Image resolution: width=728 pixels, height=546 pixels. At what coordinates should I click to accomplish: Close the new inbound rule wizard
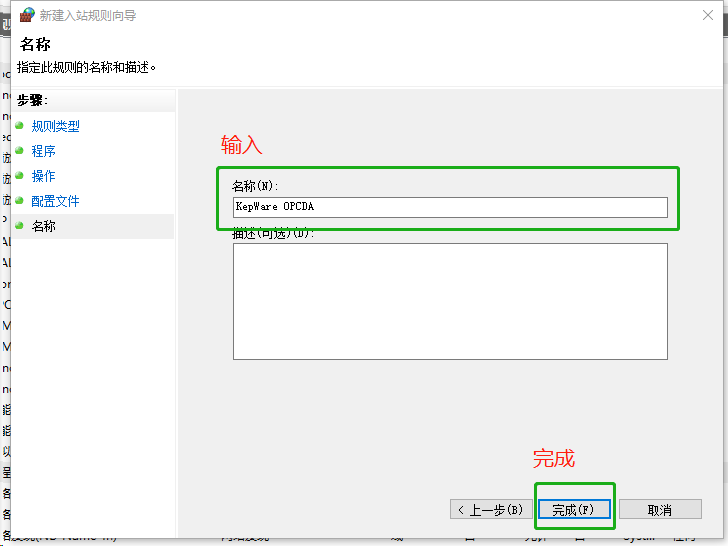[708, 15]
